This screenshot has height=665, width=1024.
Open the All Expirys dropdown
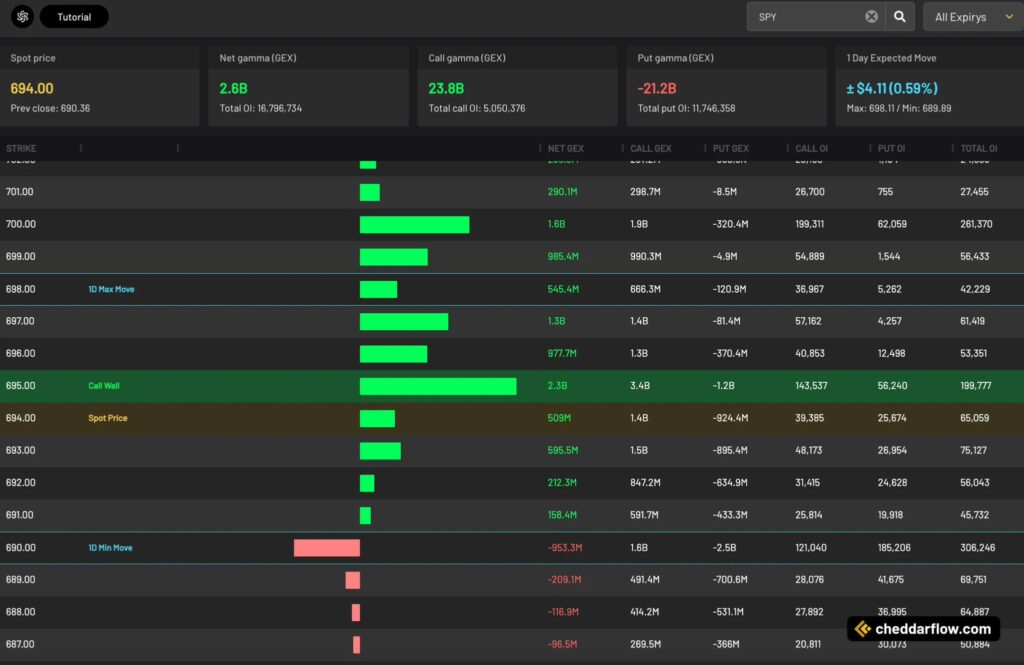[963, 16]
